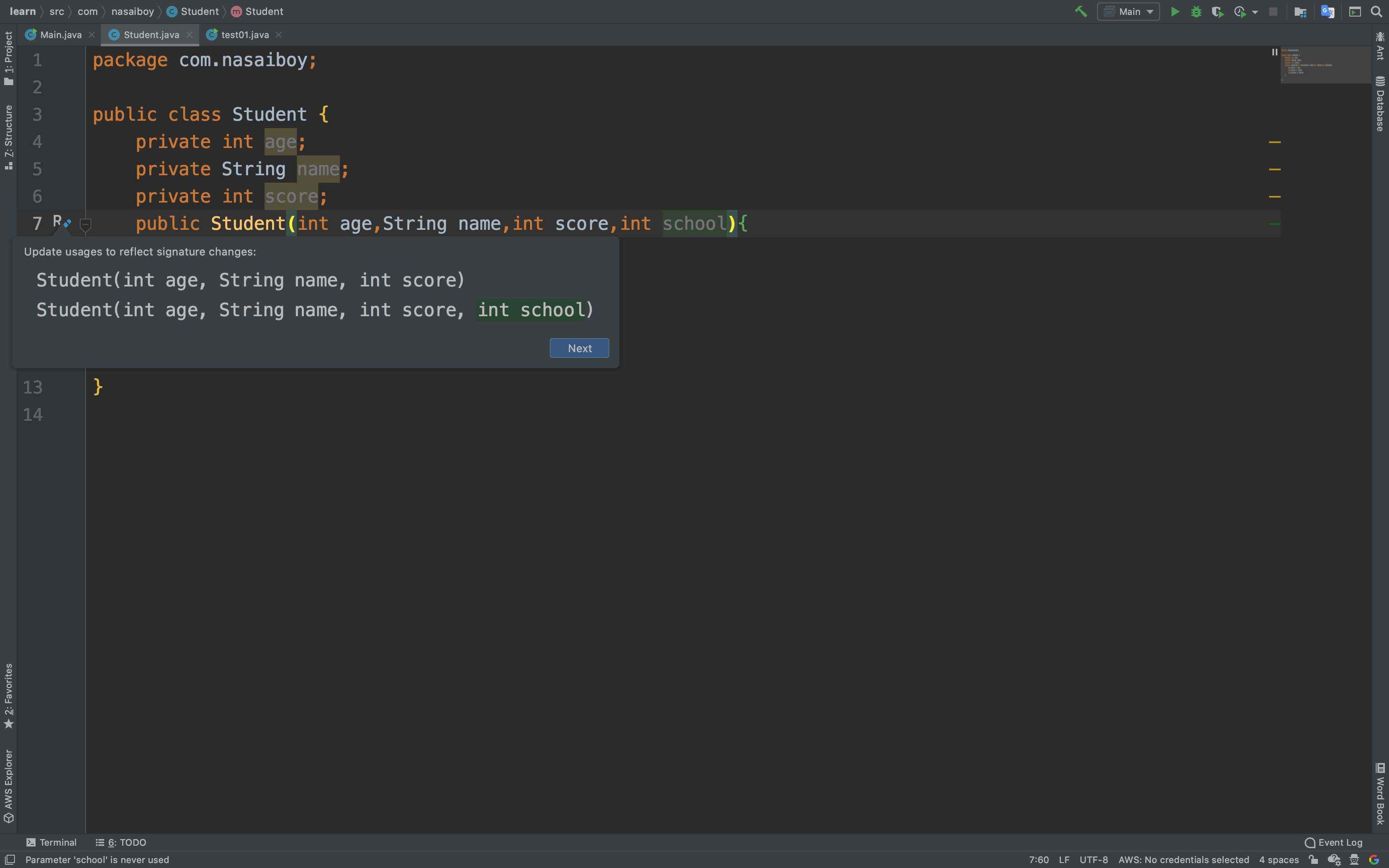This screenshot has height=868, width=1389.
Task: Click the Run button to execute
Action: click(1175, 11)
